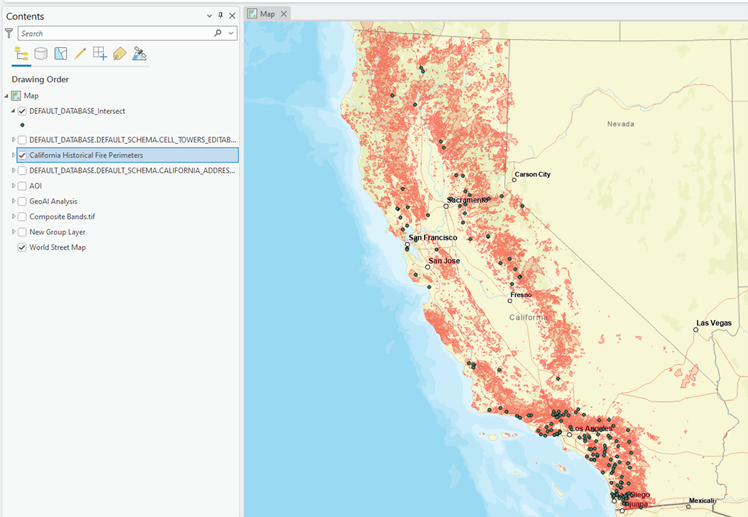This screenshot has width=748, height=517.
Task: Expand the CALIFORNIA_ADDRES layer
Action: 13,170
